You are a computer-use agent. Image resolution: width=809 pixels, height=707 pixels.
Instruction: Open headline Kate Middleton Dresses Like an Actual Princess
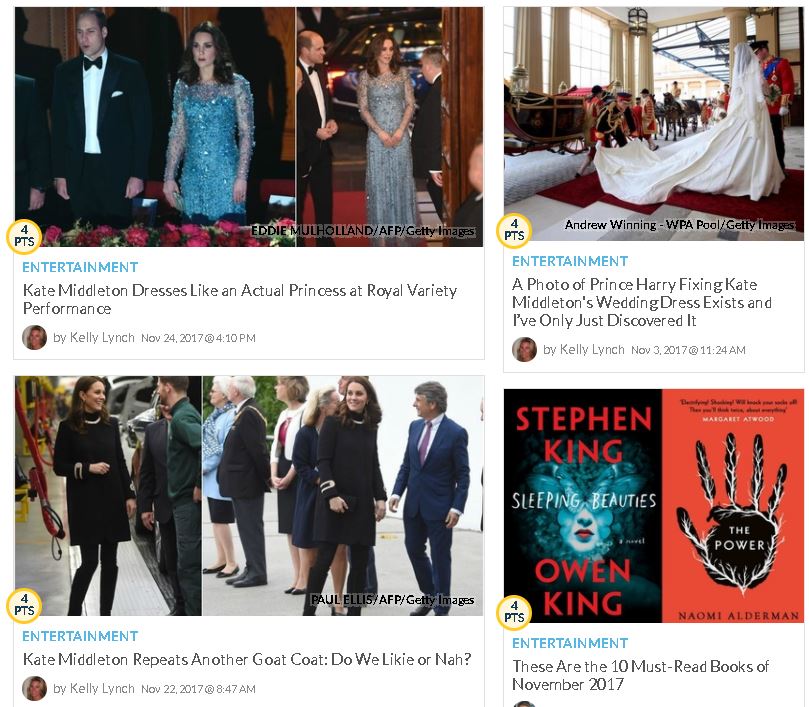[240, 299]
